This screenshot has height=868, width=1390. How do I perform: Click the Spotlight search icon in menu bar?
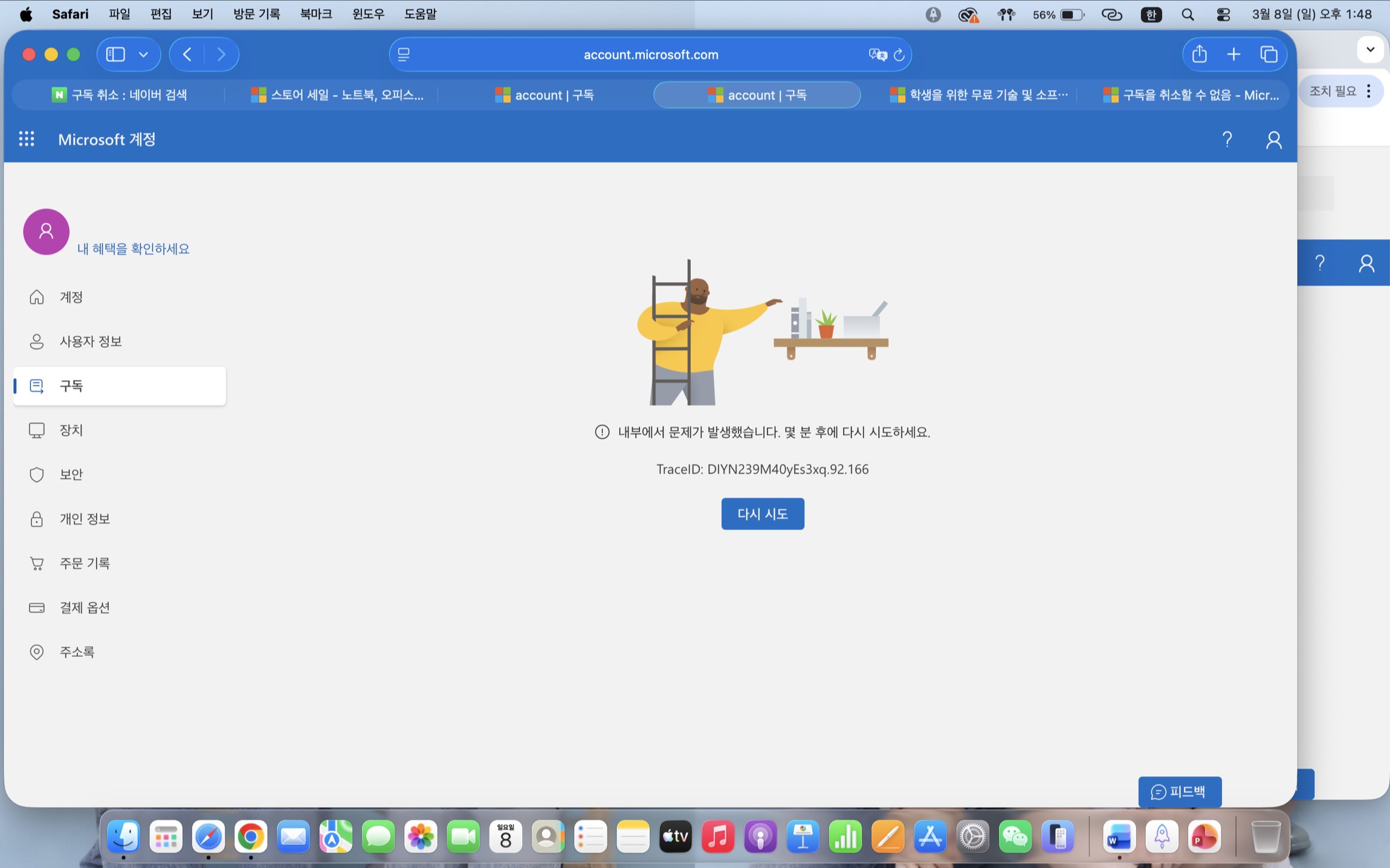[1188, 14]
